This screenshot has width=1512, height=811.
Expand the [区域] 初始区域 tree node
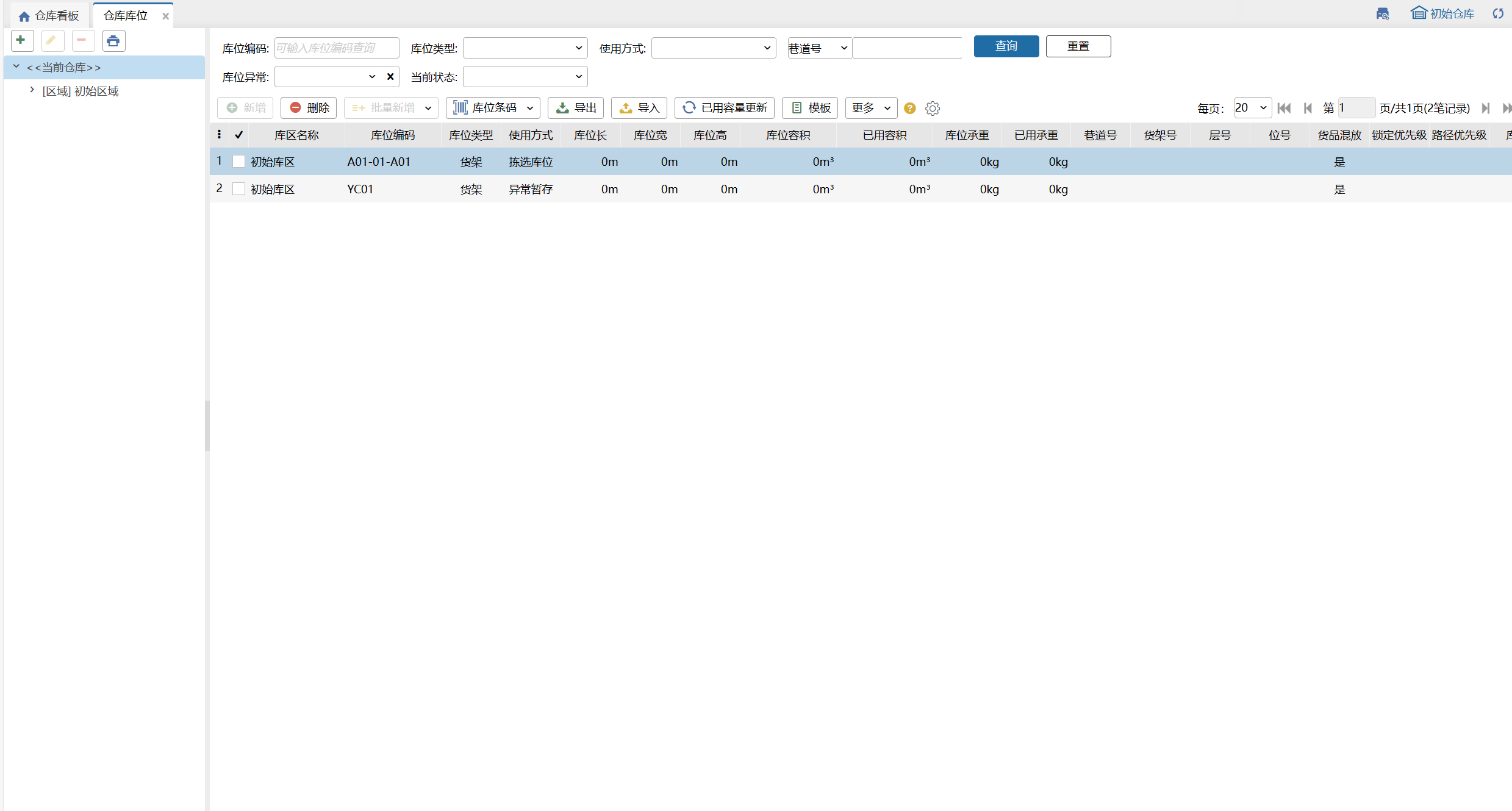(32, 90)
